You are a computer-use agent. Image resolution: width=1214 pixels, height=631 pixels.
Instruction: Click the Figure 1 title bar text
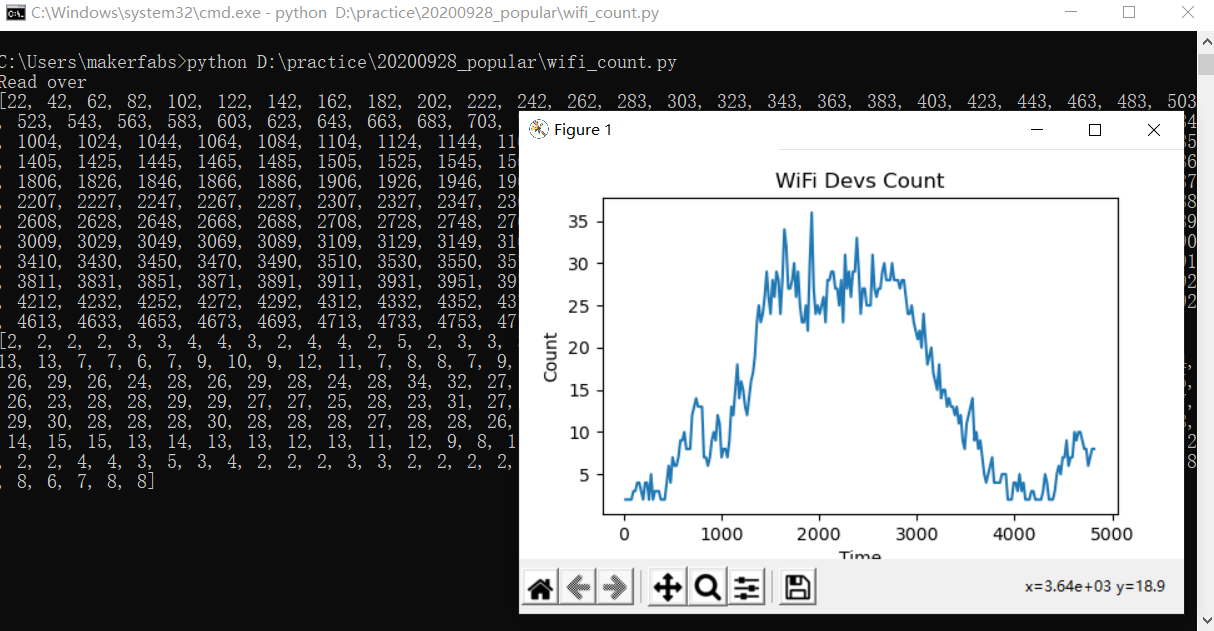585,130
